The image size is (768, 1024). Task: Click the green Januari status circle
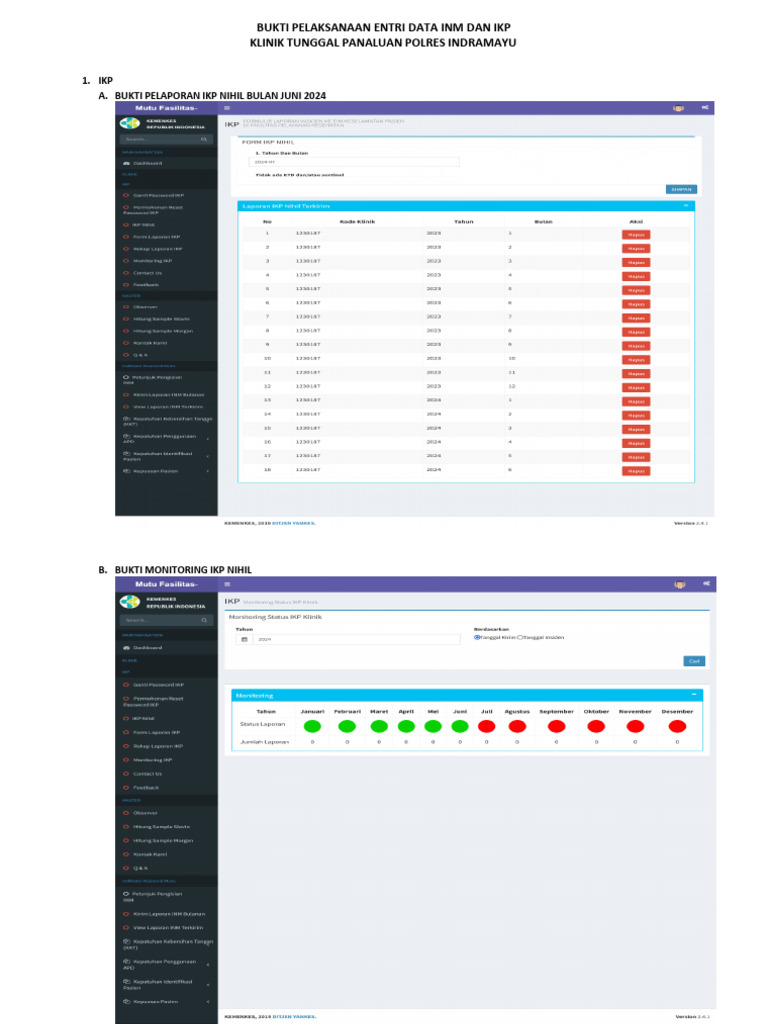(312, 726)
